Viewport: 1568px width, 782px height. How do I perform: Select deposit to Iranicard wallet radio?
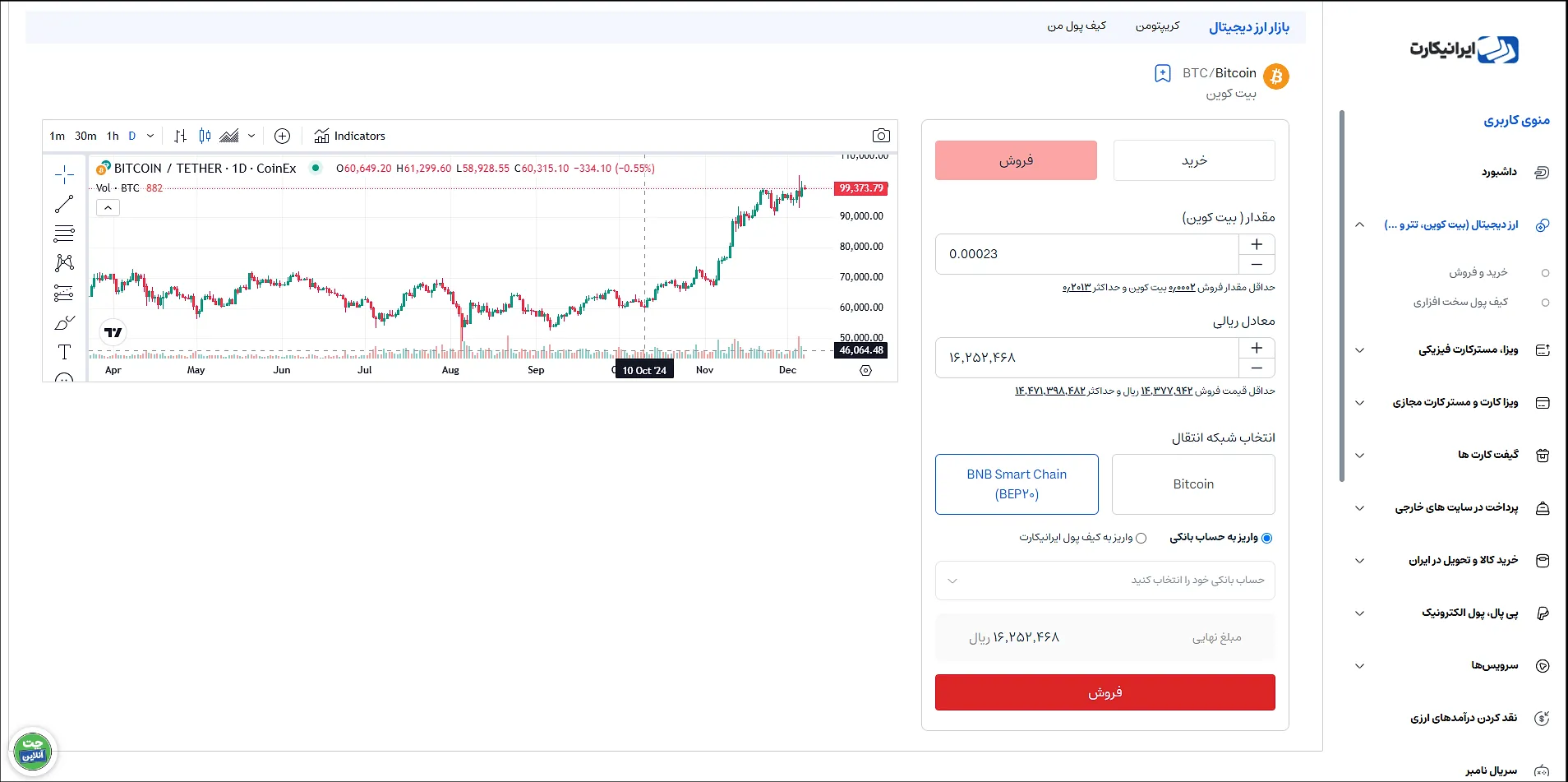(1141, 538)
